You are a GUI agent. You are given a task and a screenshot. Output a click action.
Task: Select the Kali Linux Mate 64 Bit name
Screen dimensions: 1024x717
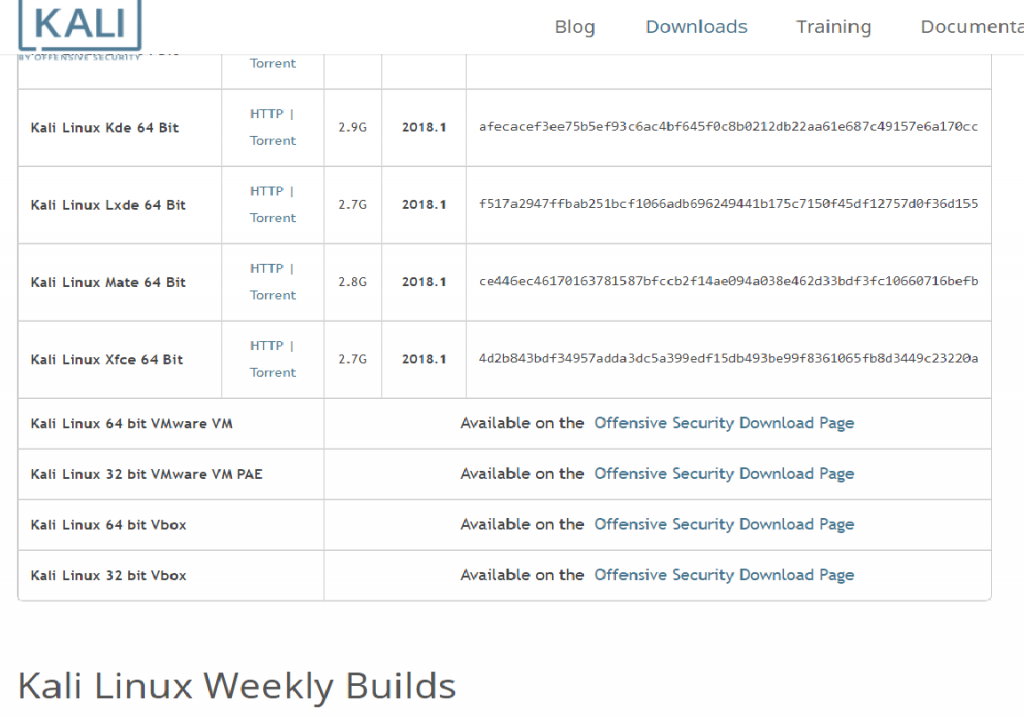point(108,282)
